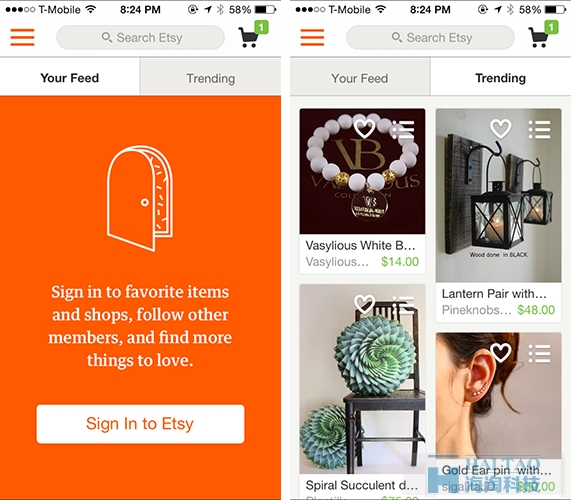The height and width of the screenshot is (500, 571).
Task: Tap Search Etsy field on right screen
Action: coord(430,37)
